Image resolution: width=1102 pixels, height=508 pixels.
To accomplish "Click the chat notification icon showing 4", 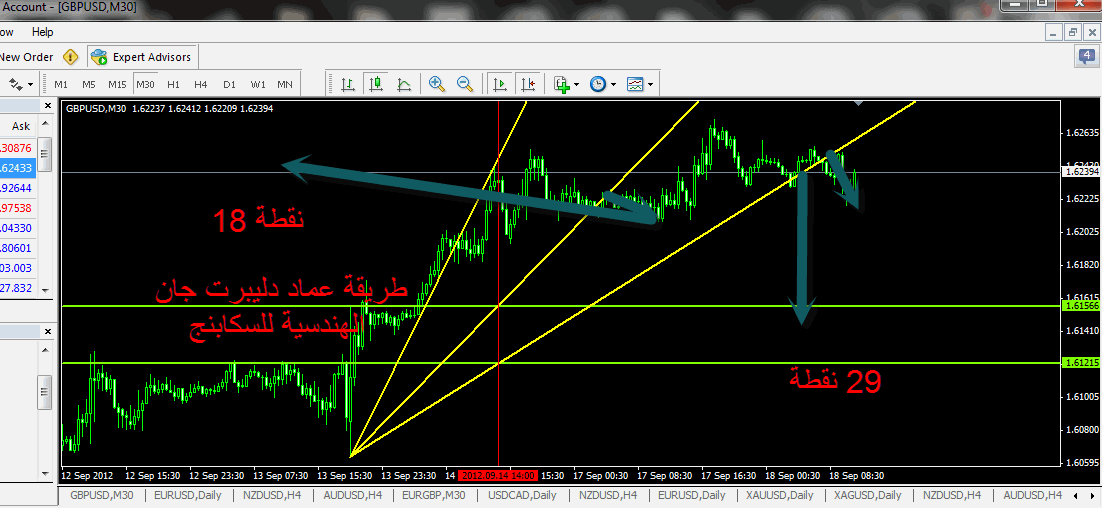I will tap(1088, 56).
